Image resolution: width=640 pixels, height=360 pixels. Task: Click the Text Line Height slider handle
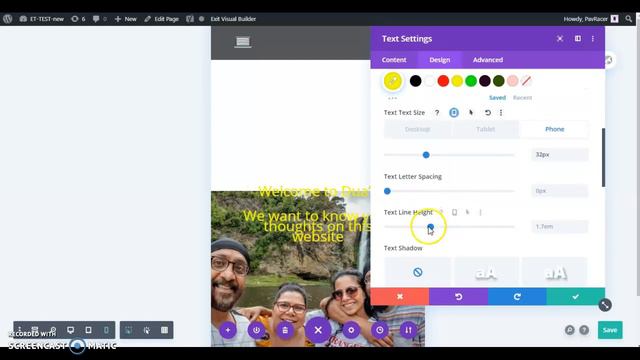point(431,227)
